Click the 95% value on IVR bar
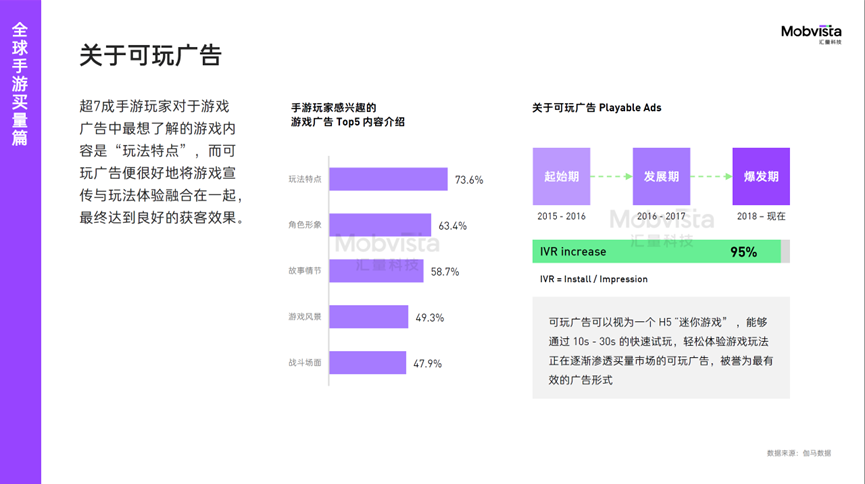This screenshot has width=865, height=484. (743, 252)
